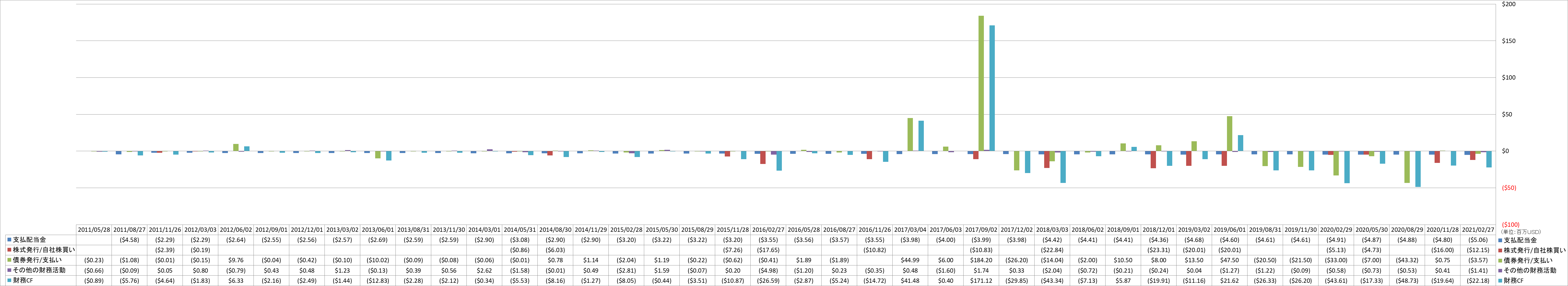Select the $9.76 cell

[236, 260]
